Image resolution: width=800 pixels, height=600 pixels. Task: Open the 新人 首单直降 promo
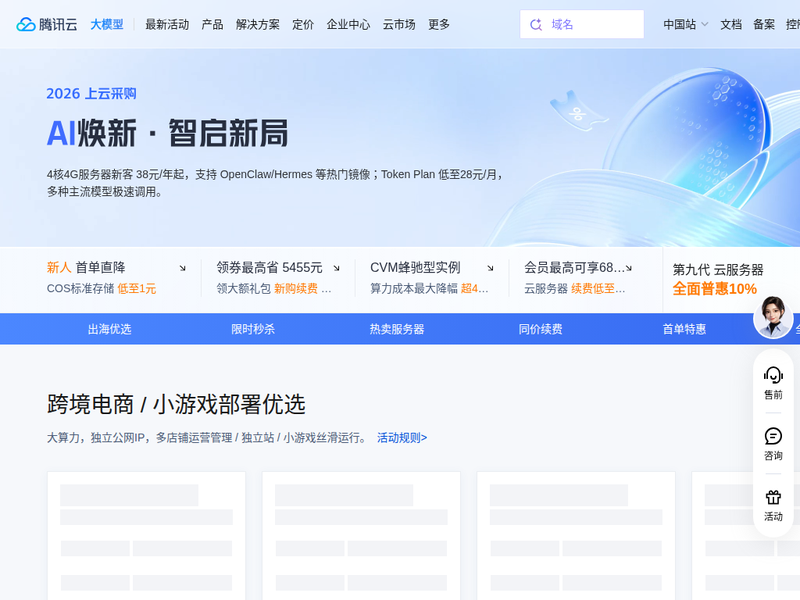pos(116,278)
